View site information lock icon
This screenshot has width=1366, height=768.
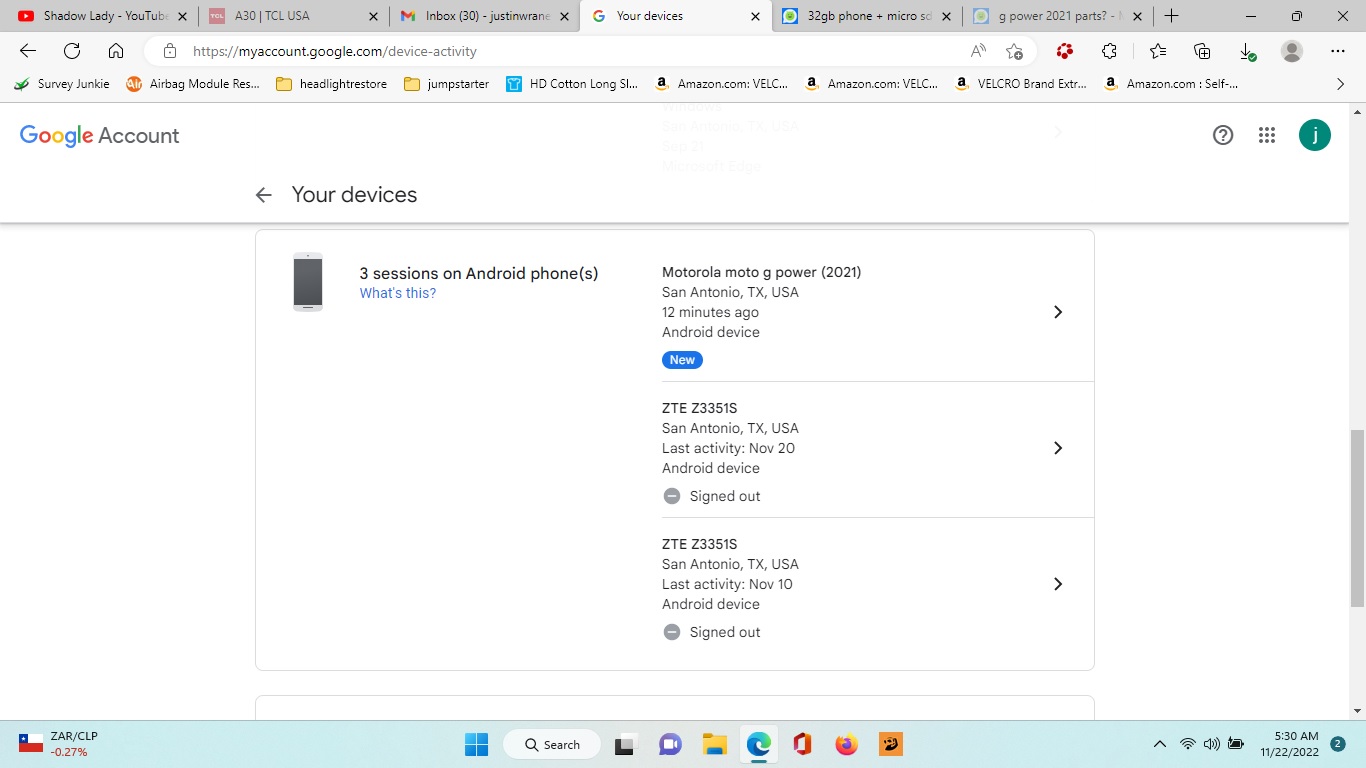click(x=169, y=51)
